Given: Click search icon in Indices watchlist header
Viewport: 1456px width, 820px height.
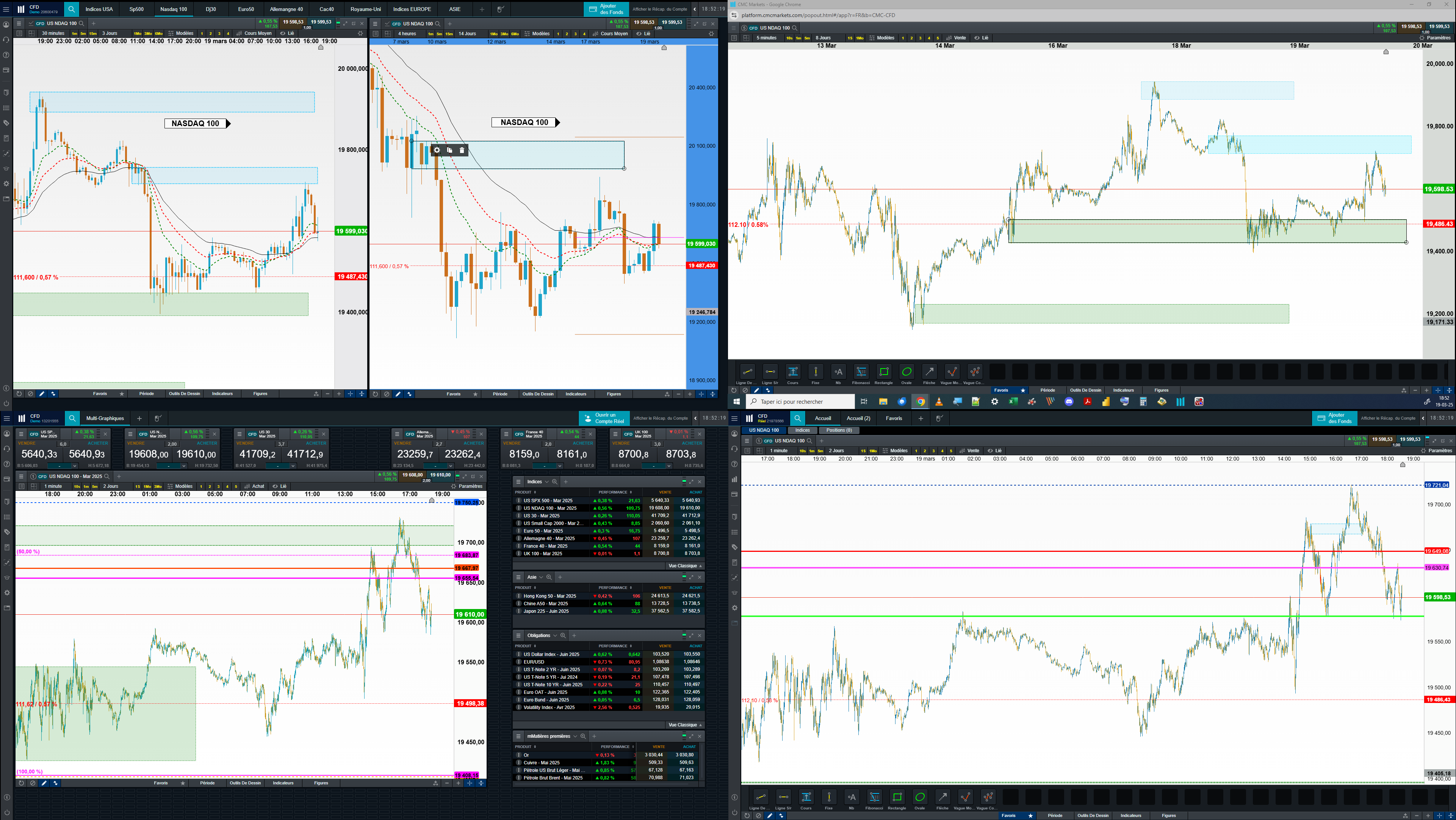Looking at the screenshot, I should [555, 482].
